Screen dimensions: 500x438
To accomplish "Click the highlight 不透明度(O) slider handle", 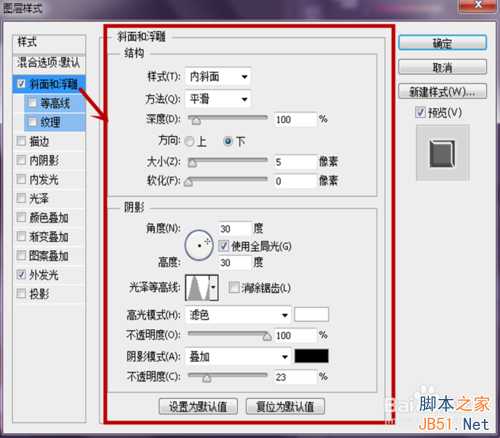I will click(x=267, y=336).
